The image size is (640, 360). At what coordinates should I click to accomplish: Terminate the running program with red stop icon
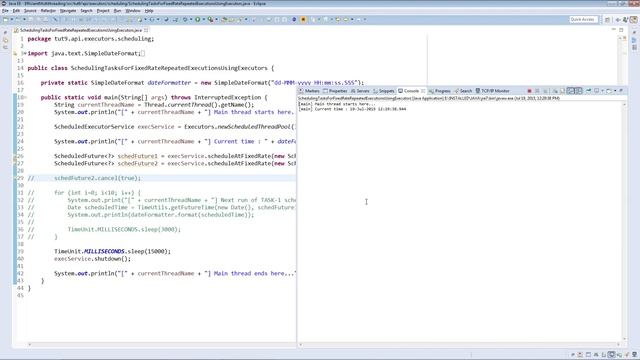(529, 91)
